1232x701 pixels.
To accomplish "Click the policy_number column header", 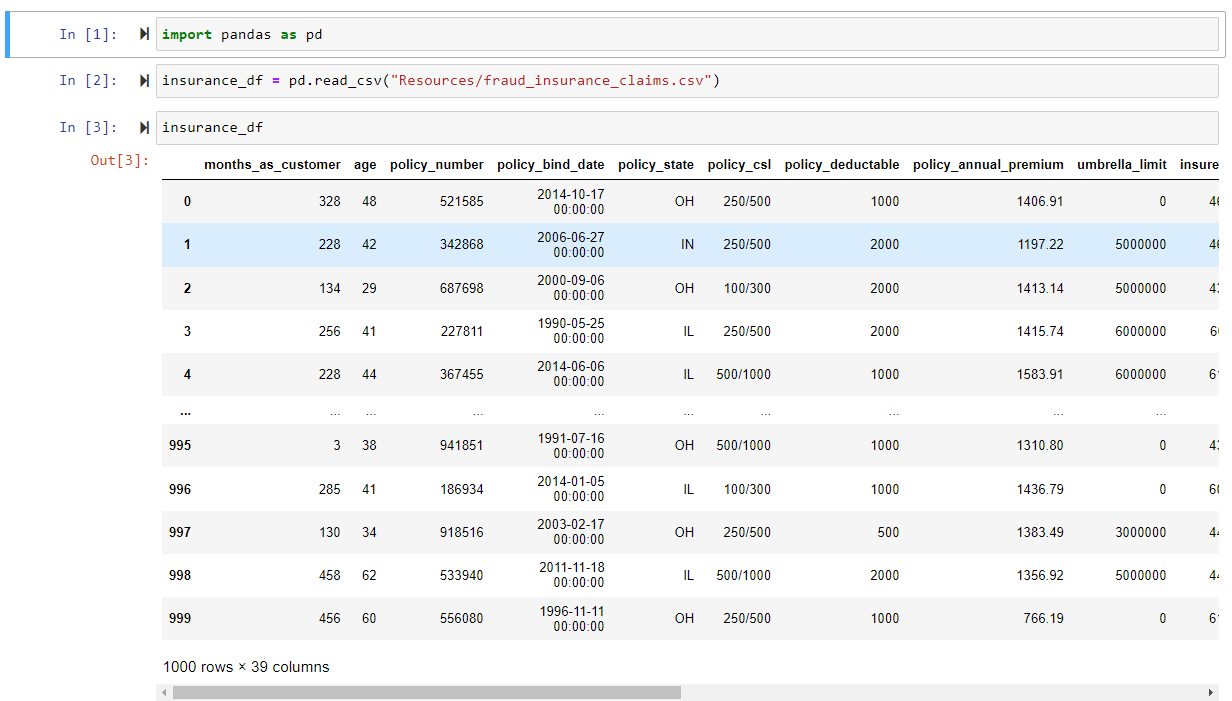I will coord(437,165).
